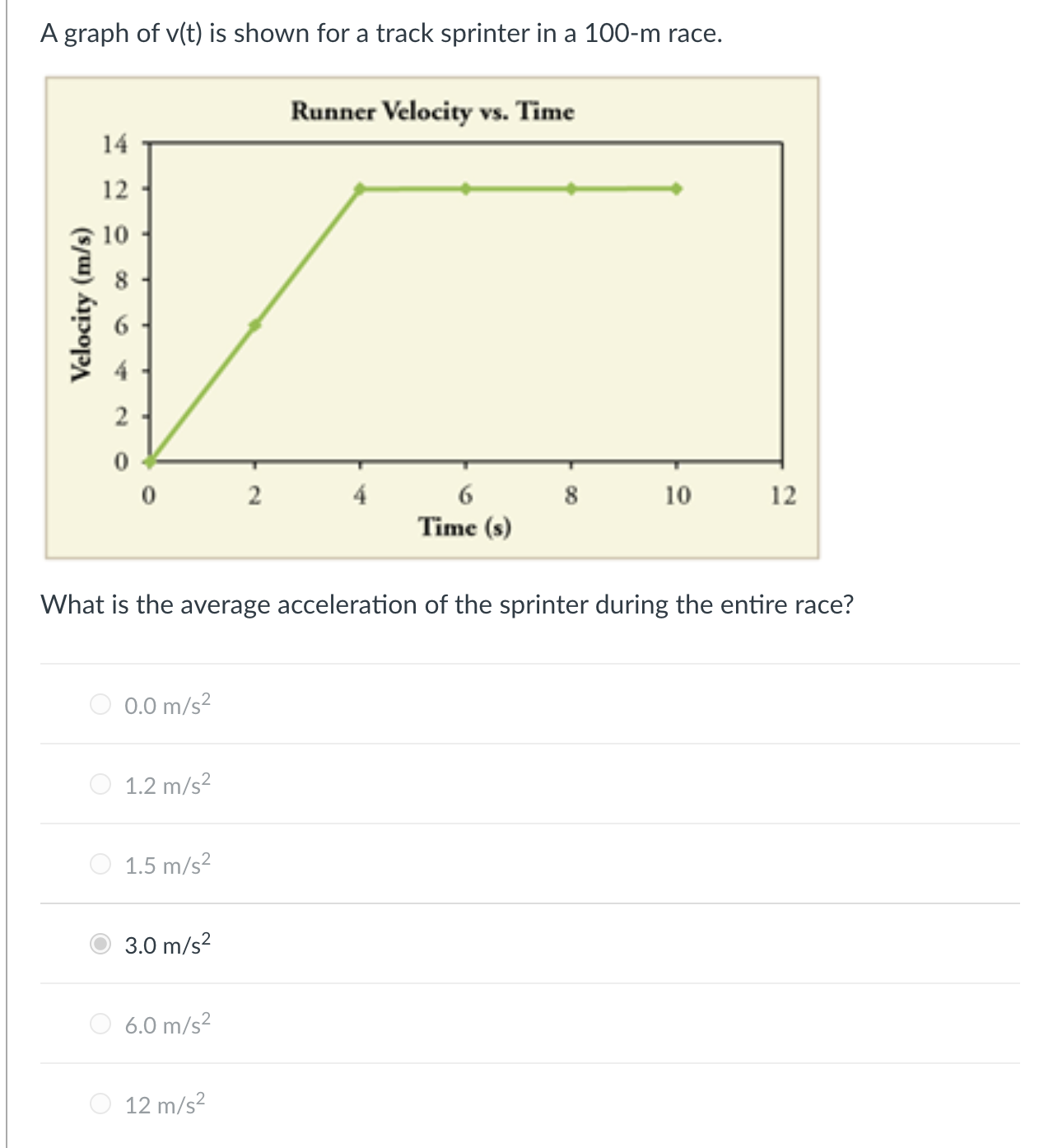Click the graph image area
Image resolution: width=1053 pixels, height=1148 pixels.
[434, 317]
